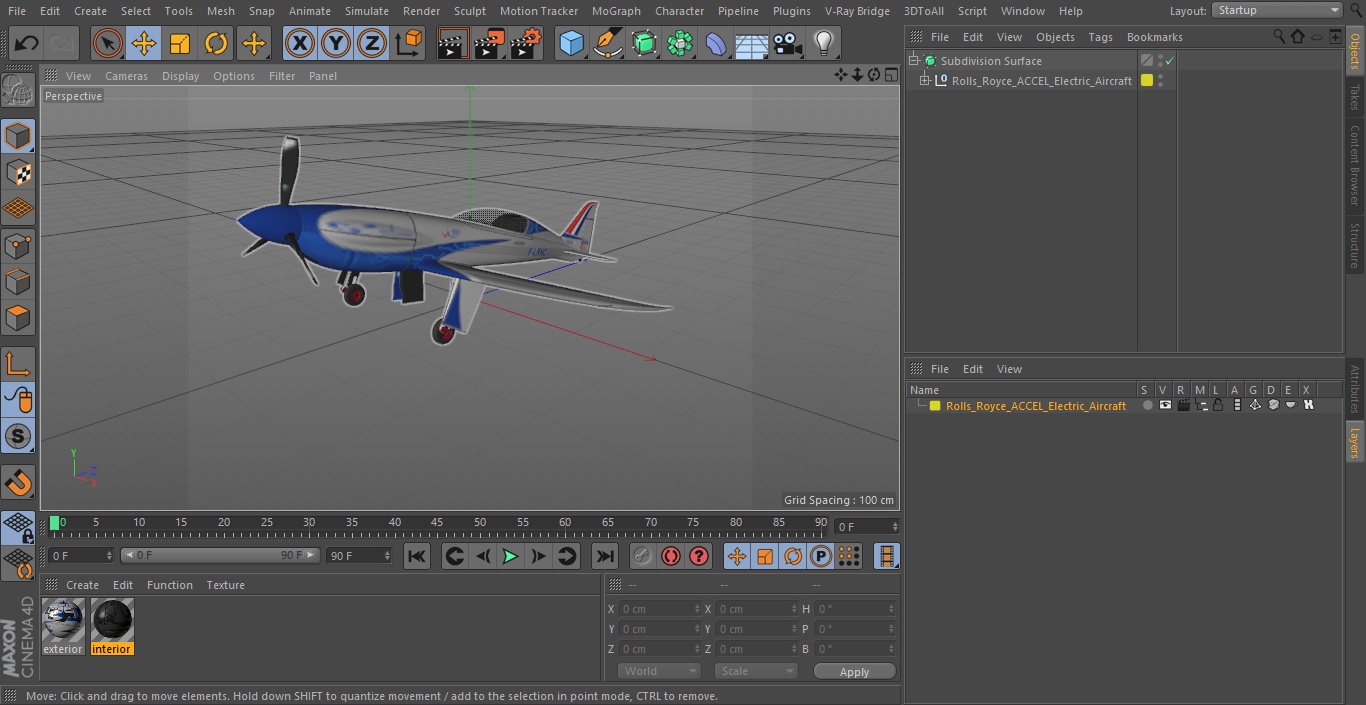The image size is (1366, 705).
Task: Go to start of animation
Action: [417, 556]
